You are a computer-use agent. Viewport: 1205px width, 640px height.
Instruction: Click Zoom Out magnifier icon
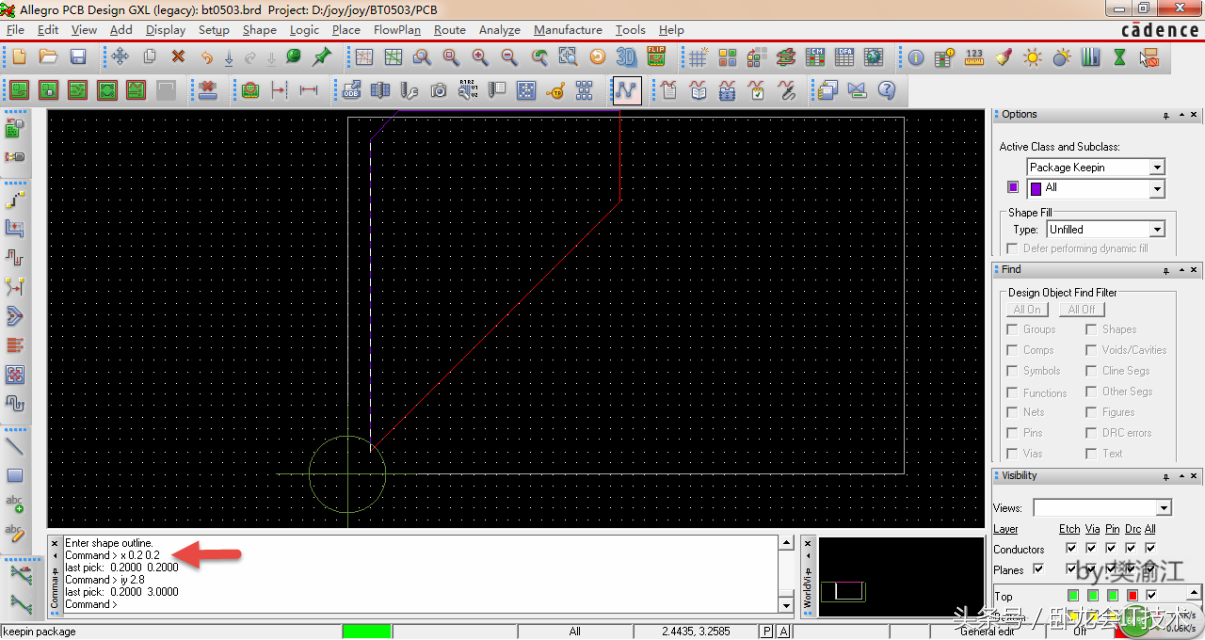tap(509, 57)
